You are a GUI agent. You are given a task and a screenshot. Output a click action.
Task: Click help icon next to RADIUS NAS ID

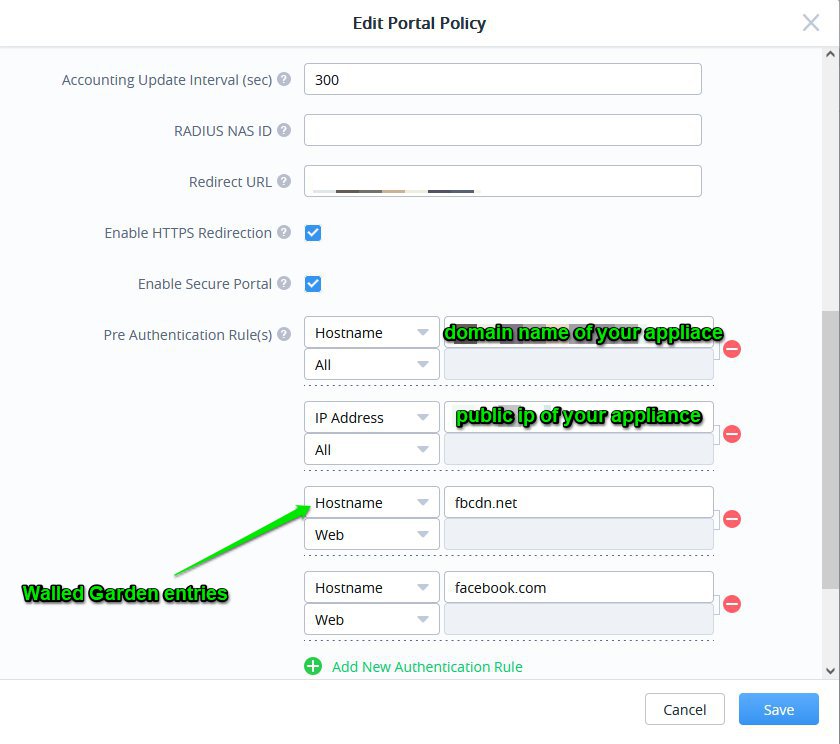coord(284,130)
